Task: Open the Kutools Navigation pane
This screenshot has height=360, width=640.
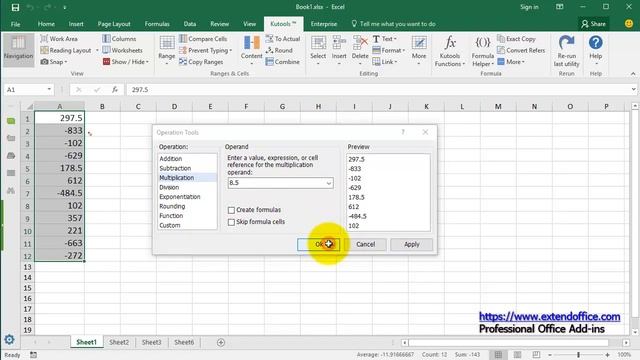Action: point(18,49)
